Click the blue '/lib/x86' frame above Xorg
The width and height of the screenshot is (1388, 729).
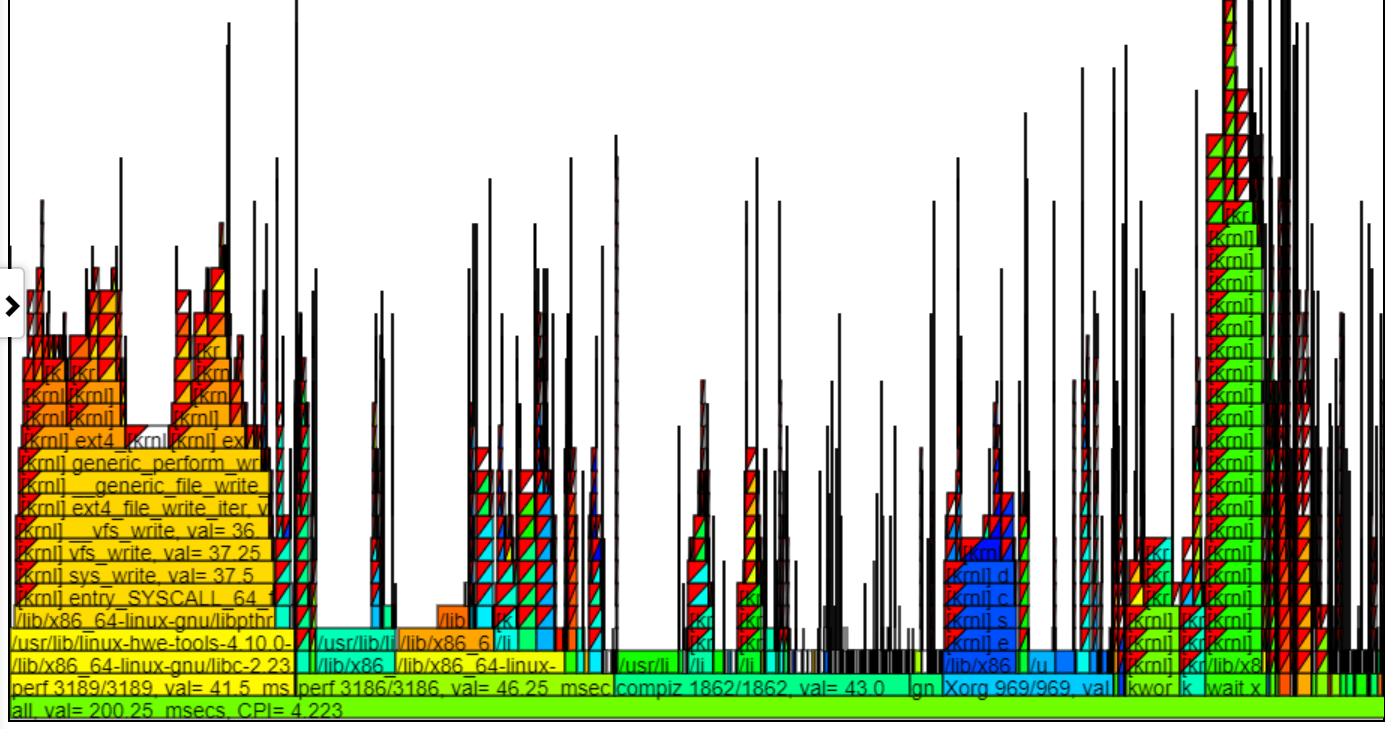(x=979, y=664)
